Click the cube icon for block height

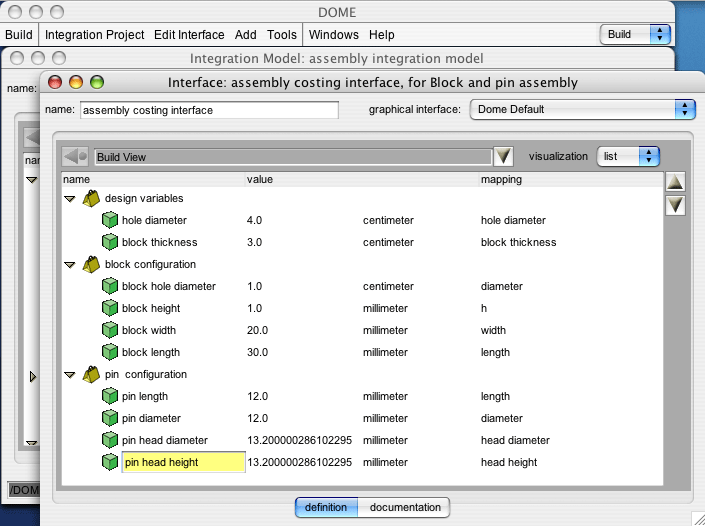[110, 308]
